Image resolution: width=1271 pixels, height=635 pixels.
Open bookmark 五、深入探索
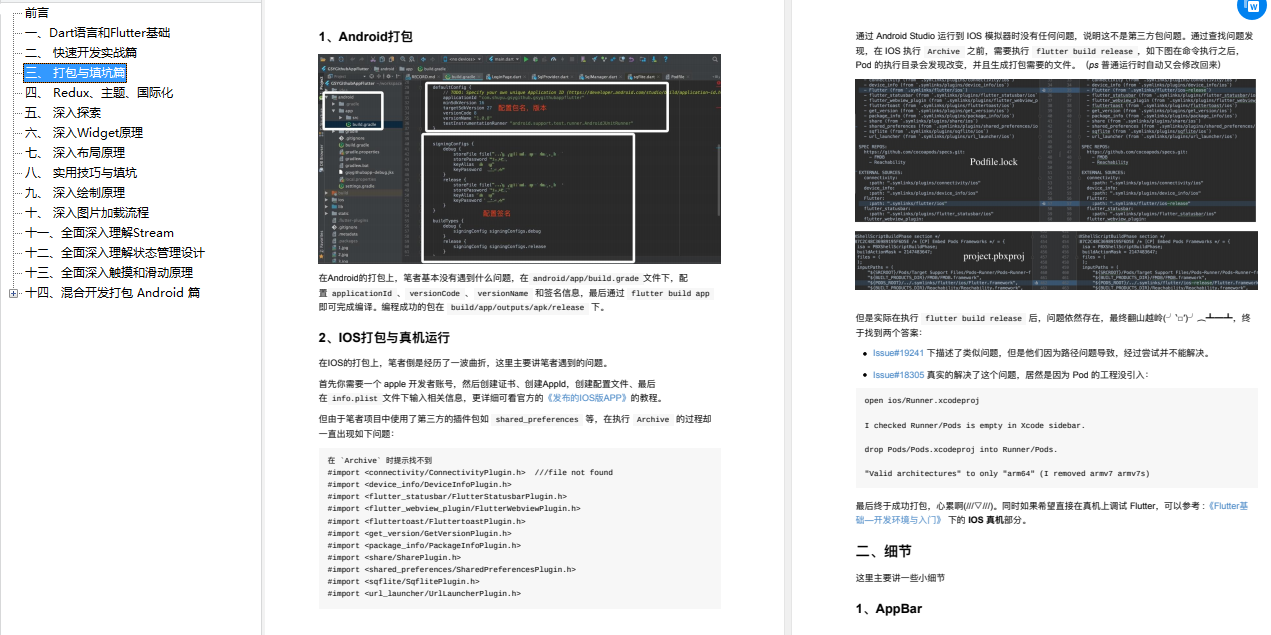63,112
